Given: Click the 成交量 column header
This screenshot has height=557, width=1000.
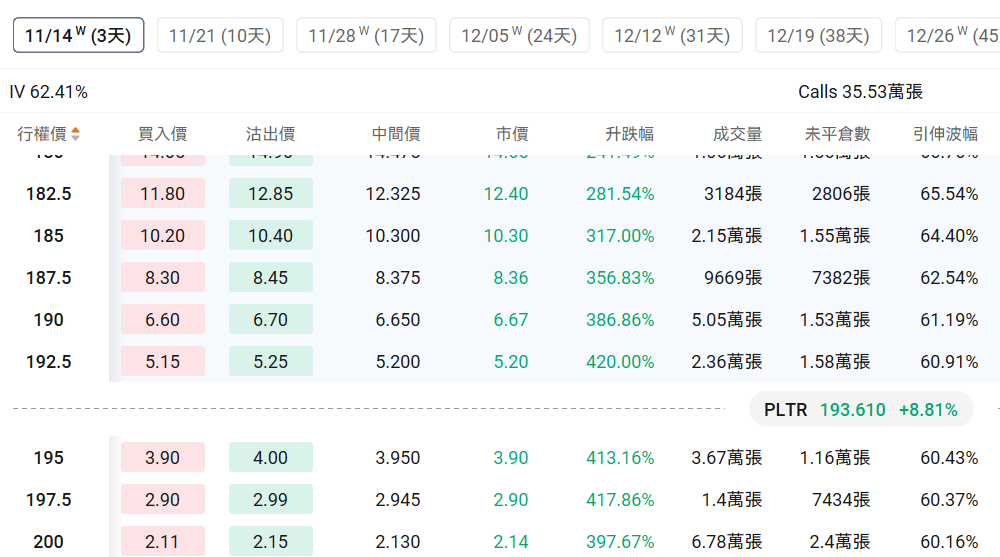Looking at the screenshot, I should [x=737, y=134].
